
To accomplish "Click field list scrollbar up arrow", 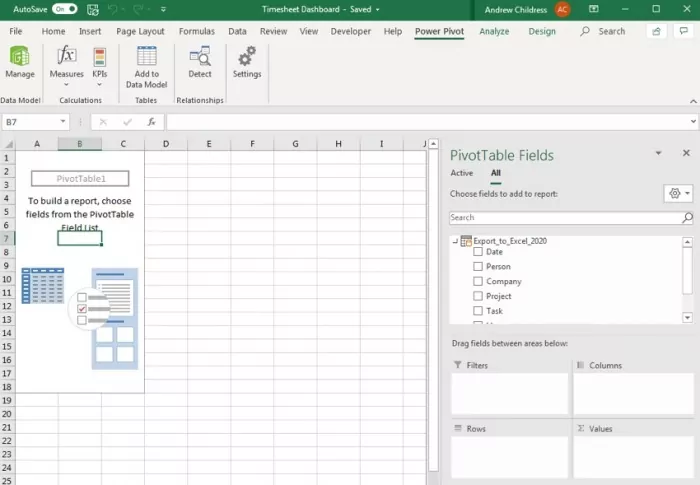I will point(687,242).
